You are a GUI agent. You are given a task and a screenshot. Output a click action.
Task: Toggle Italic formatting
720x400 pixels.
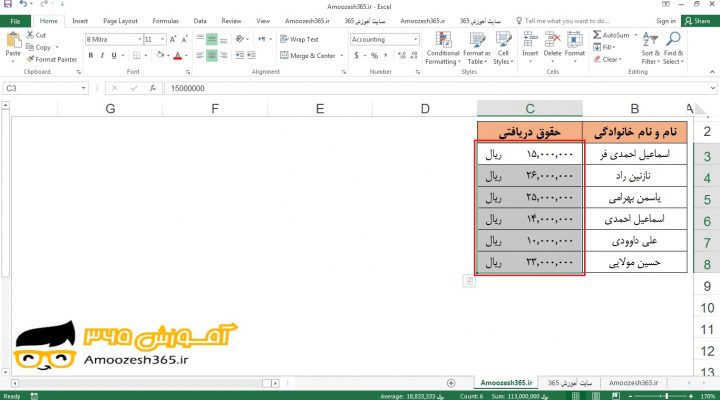click(102, 56)
